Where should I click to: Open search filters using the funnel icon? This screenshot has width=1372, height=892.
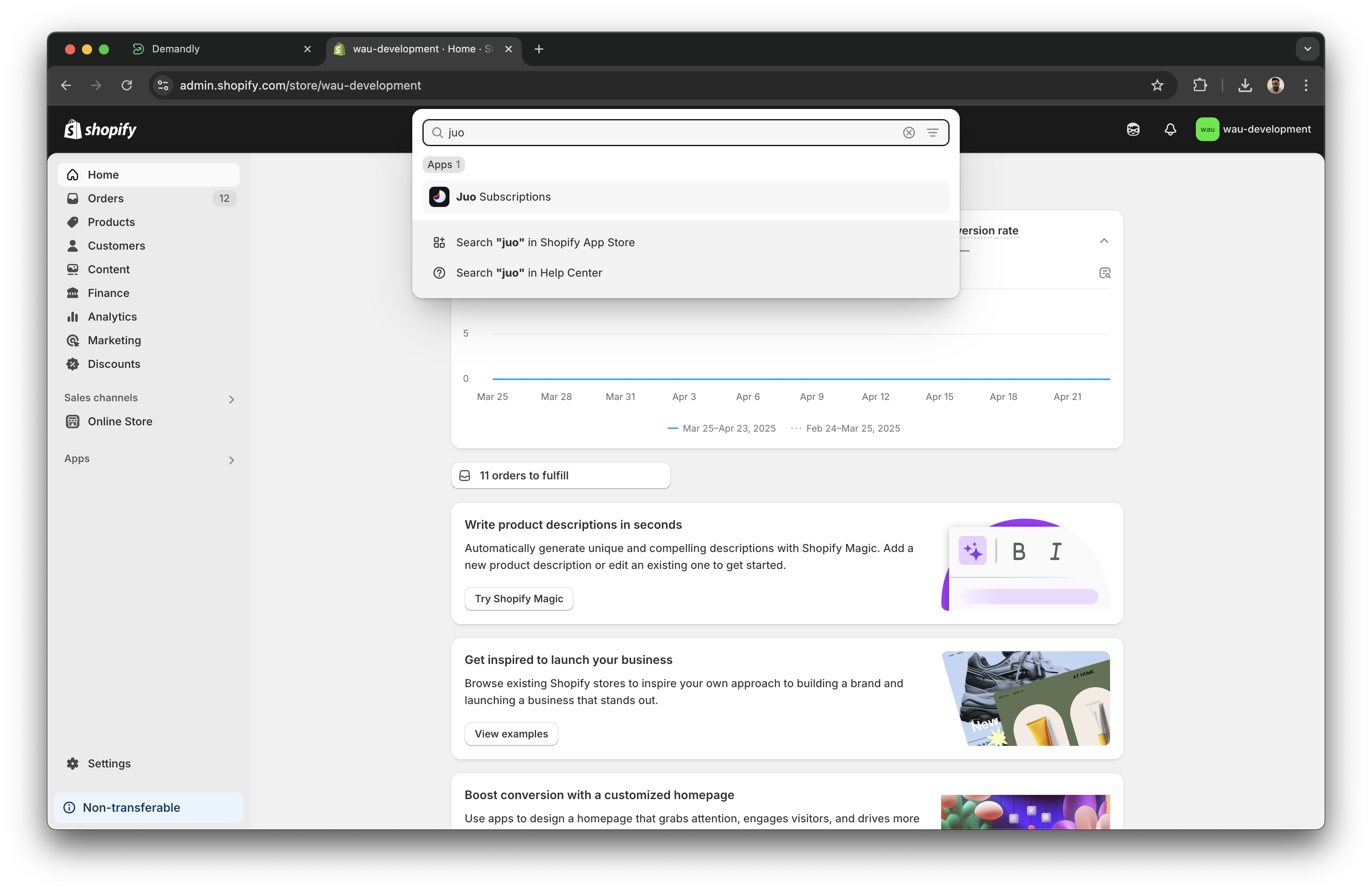(x=933, y=133)
